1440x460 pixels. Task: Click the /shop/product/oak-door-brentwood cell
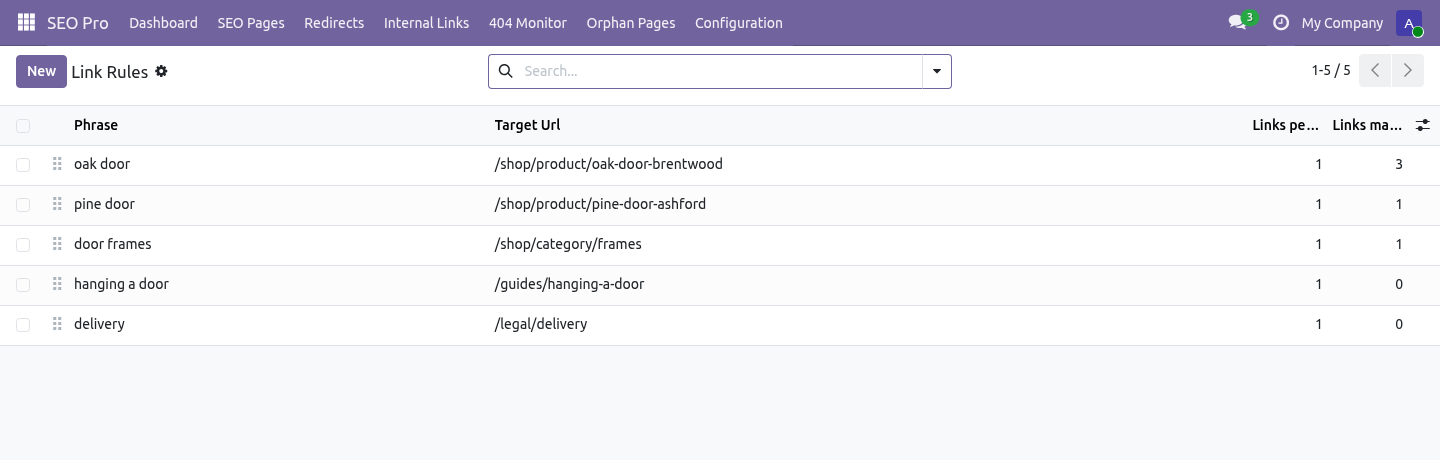click(x=608, y=164)
